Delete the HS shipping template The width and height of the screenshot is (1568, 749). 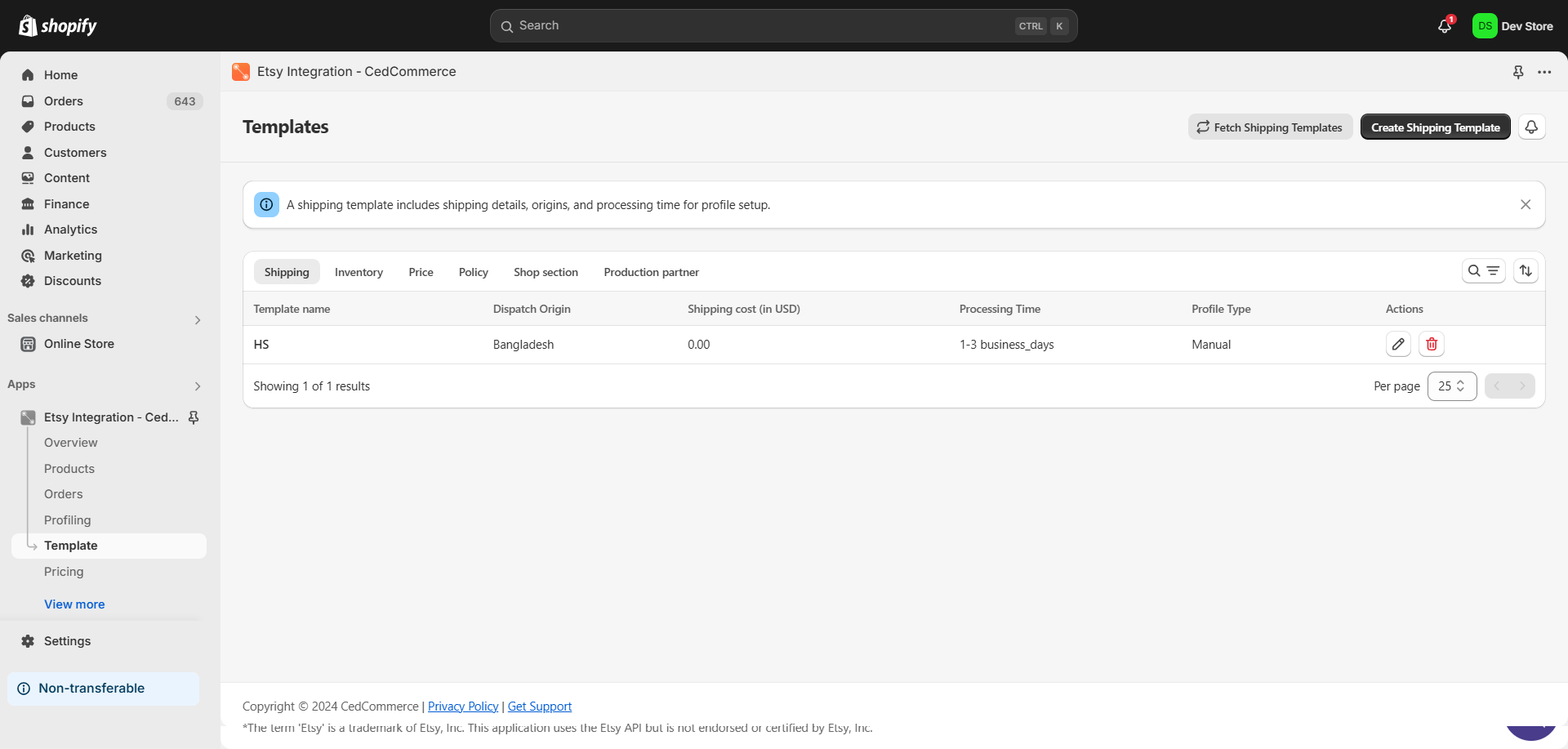[x=1432, y=345]
